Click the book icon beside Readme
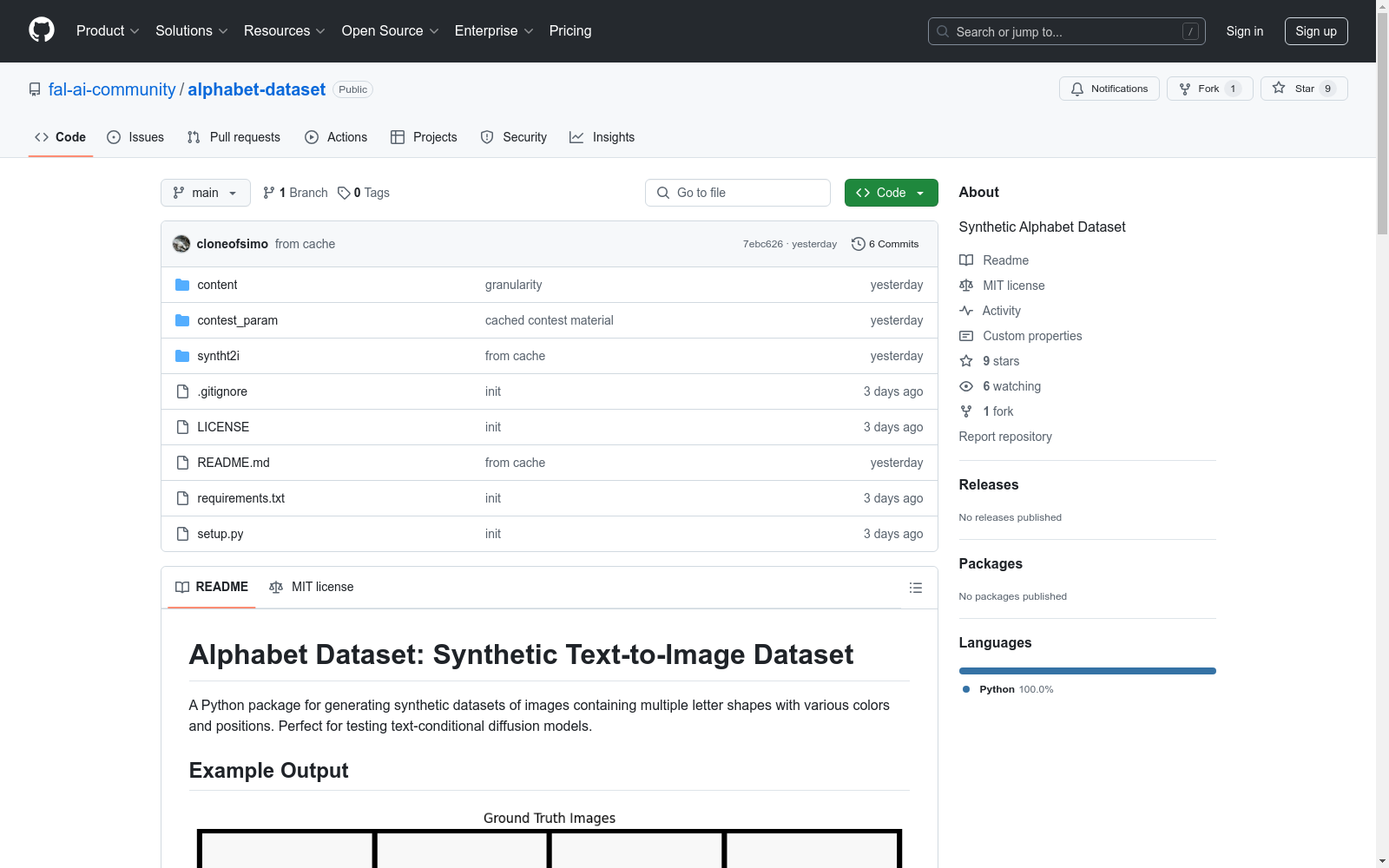1389x868 pixels. [966, 260]
